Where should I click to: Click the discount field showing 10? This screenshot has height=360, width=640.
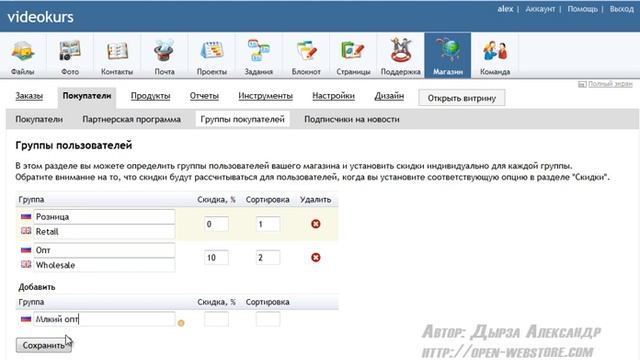pyautogui.click(x=216, y=258)
